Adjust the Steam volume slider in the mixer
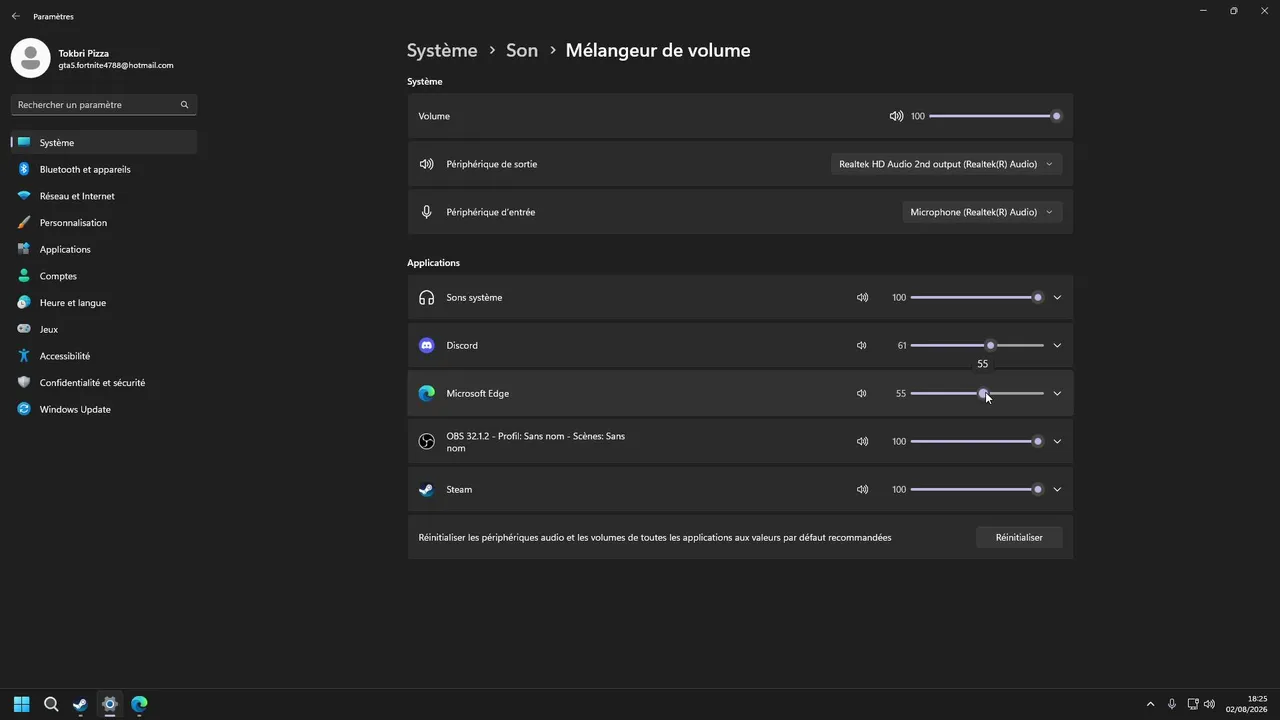This screenshot has height=720, width=1280. [x=977, y=489]
